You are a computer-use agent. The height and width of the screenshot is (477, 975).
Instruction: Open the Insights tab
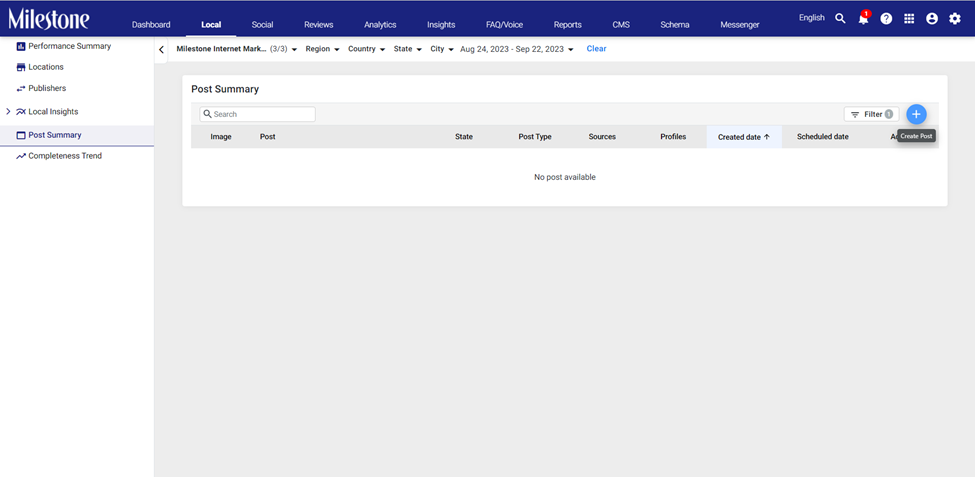[441, 25]
